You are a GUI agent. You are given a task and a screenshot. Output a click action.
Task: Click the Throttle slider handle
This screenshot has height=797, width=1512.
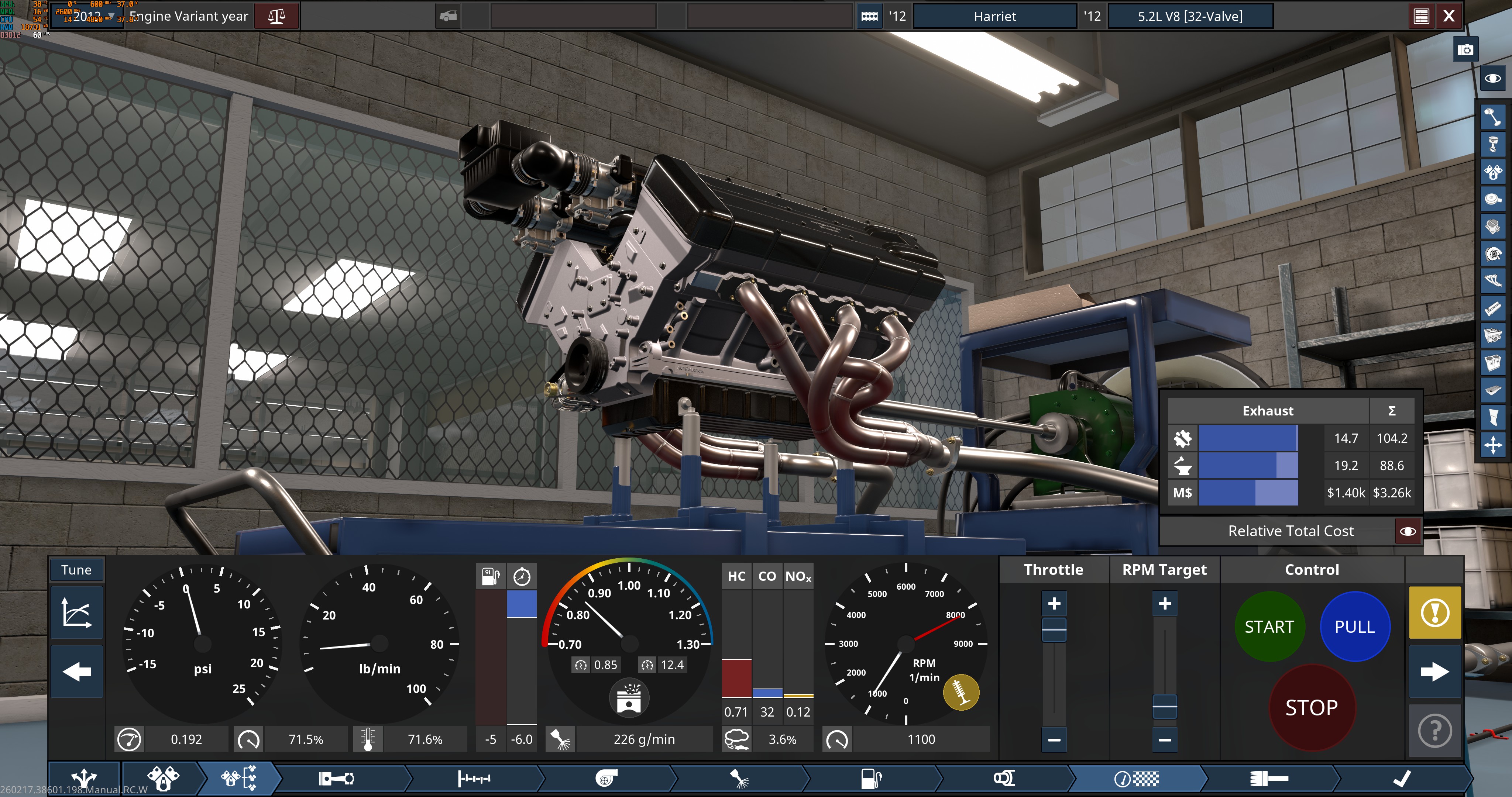[x=1054, y=630]
